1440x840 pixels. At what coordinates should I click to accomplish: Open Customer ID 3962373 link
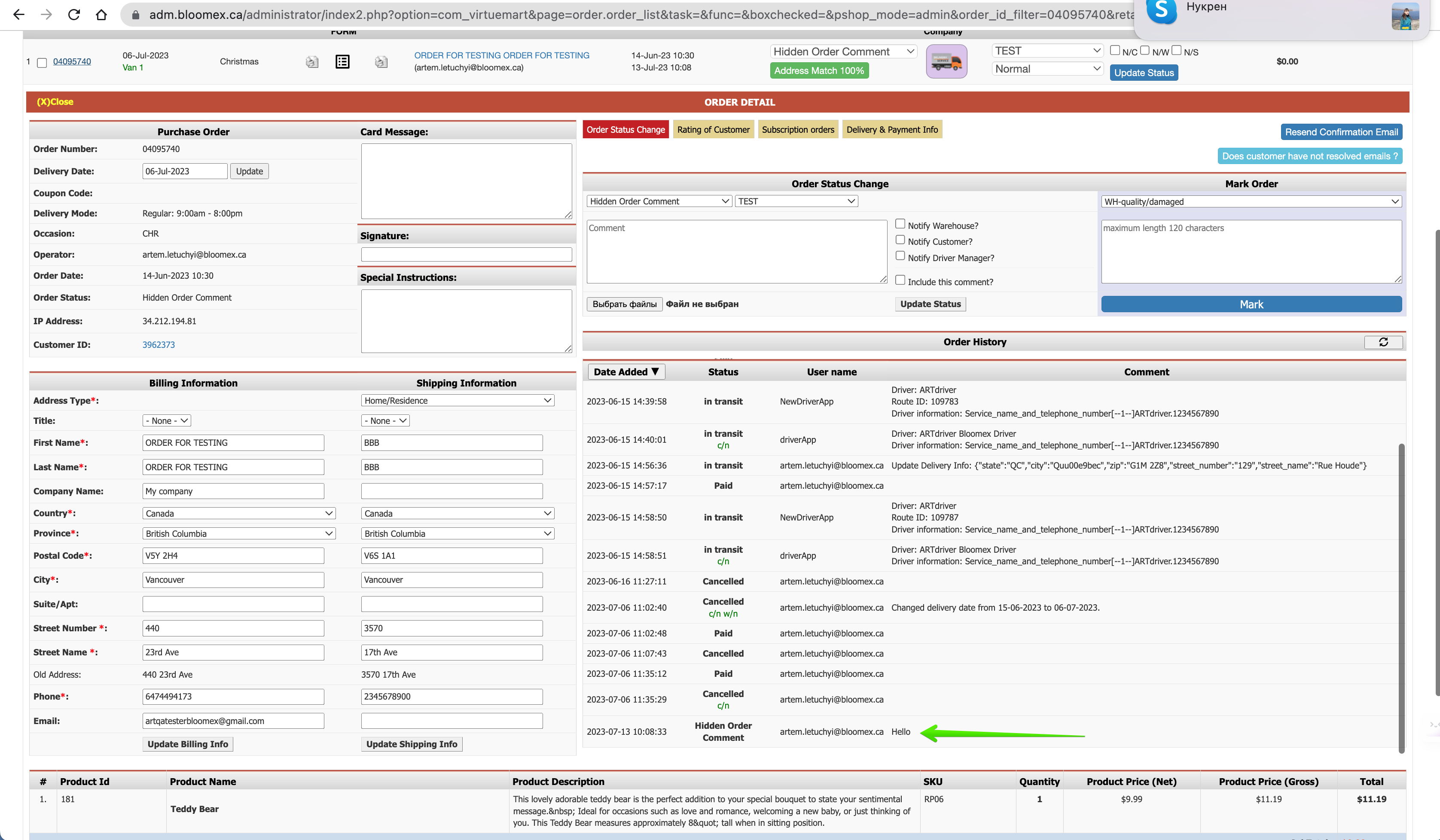[x=158, y=345]
